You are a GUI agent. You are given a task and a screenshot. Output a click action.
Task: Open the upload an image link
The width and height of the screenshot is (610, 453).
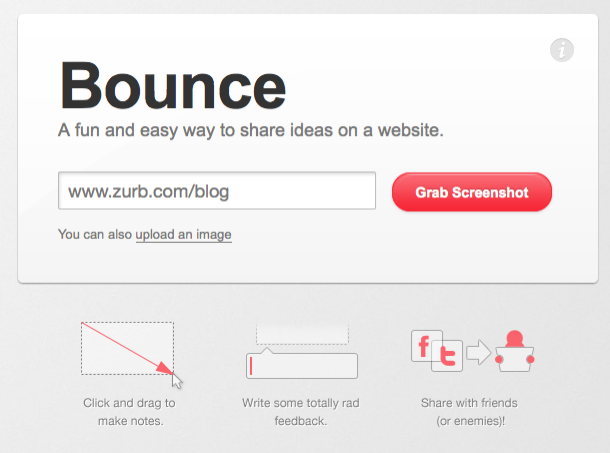point(183,235)
